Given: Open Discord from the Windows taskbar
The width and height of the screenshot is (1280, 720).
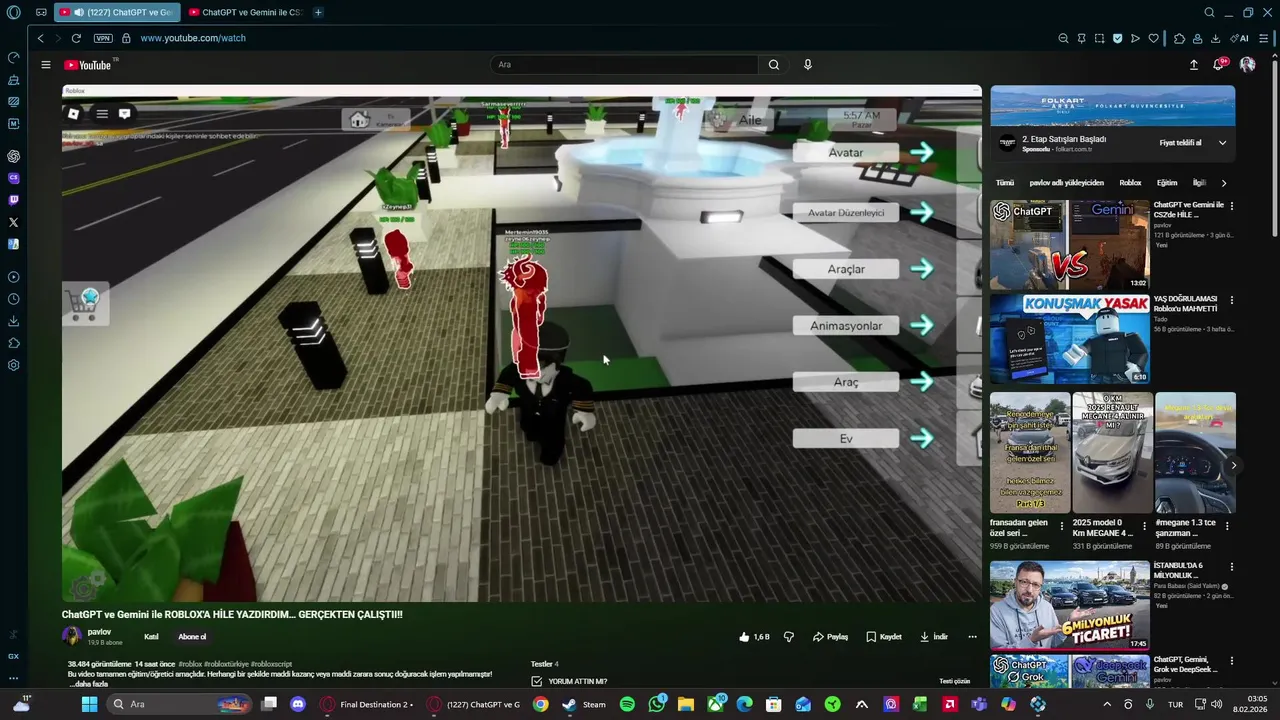Looking at the screenshot, I should [x=297, y=704].
